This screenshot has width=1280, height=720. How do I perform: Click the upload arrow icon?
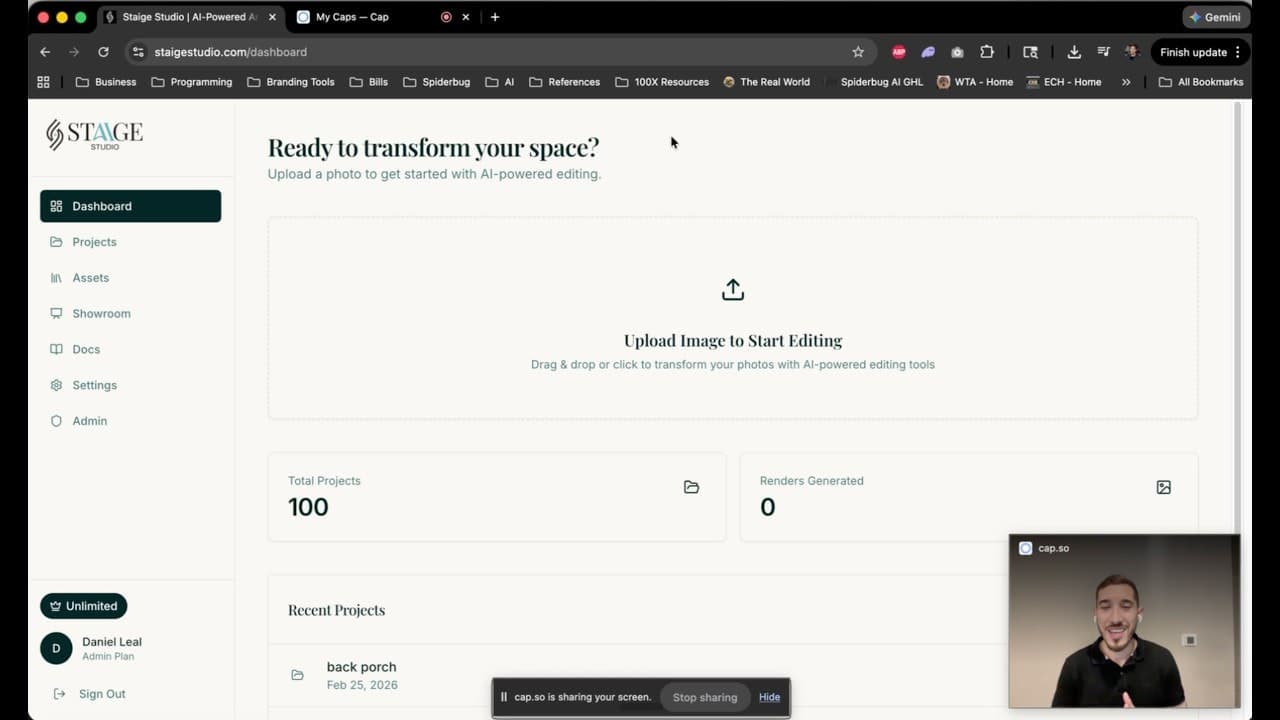[732, 289]
